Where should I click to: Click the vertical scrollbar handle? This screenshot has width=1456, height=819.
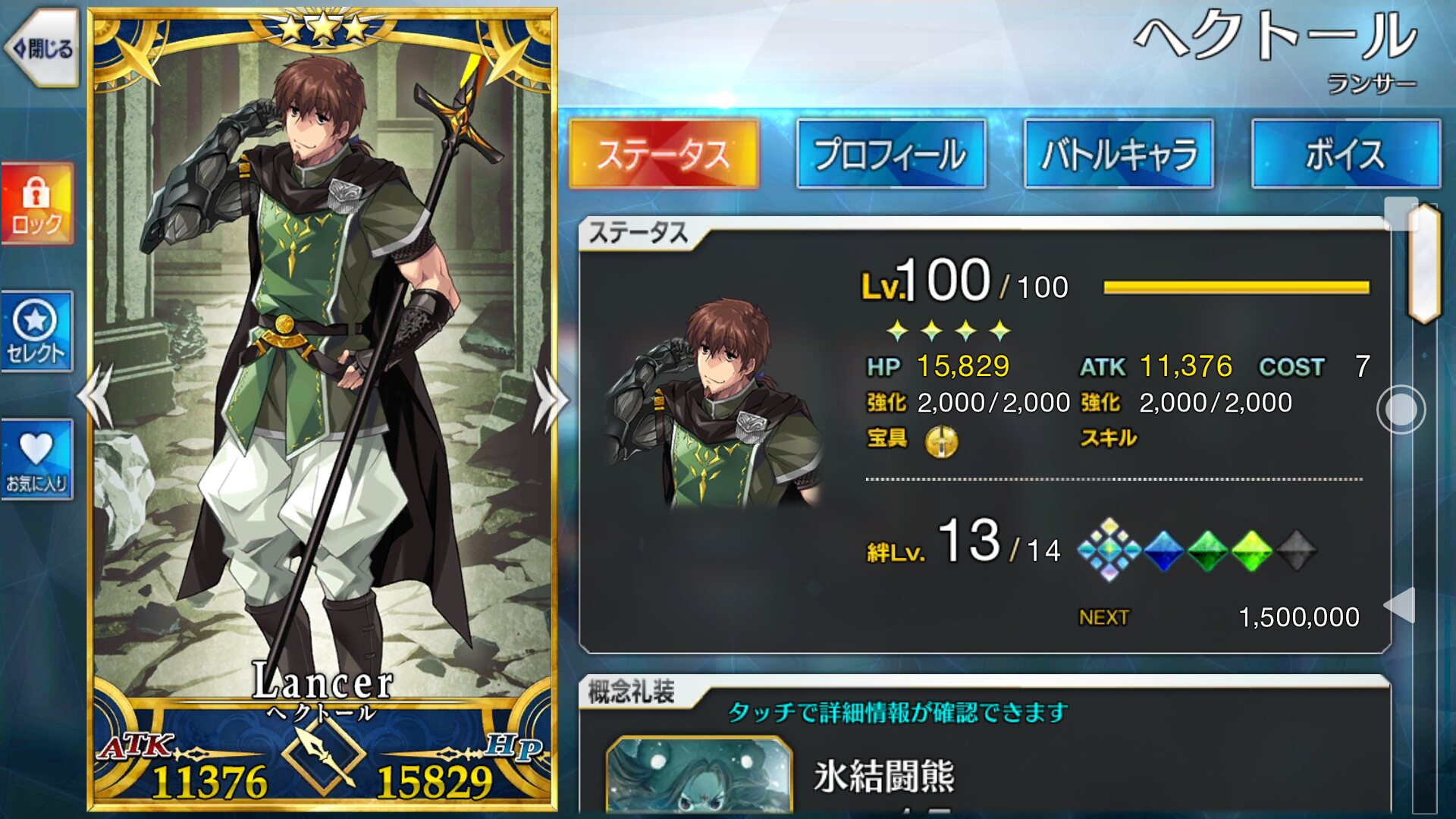(x=1424, y=263)
